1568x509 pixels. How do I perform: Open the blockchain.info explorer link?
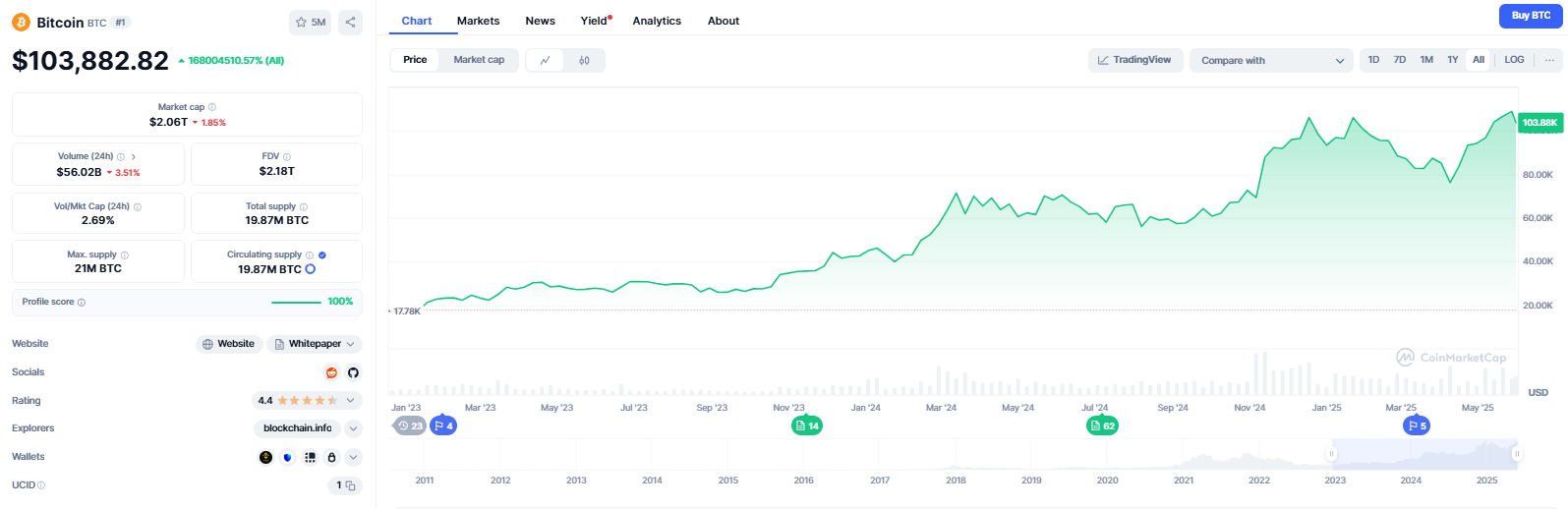pos(297,428)
